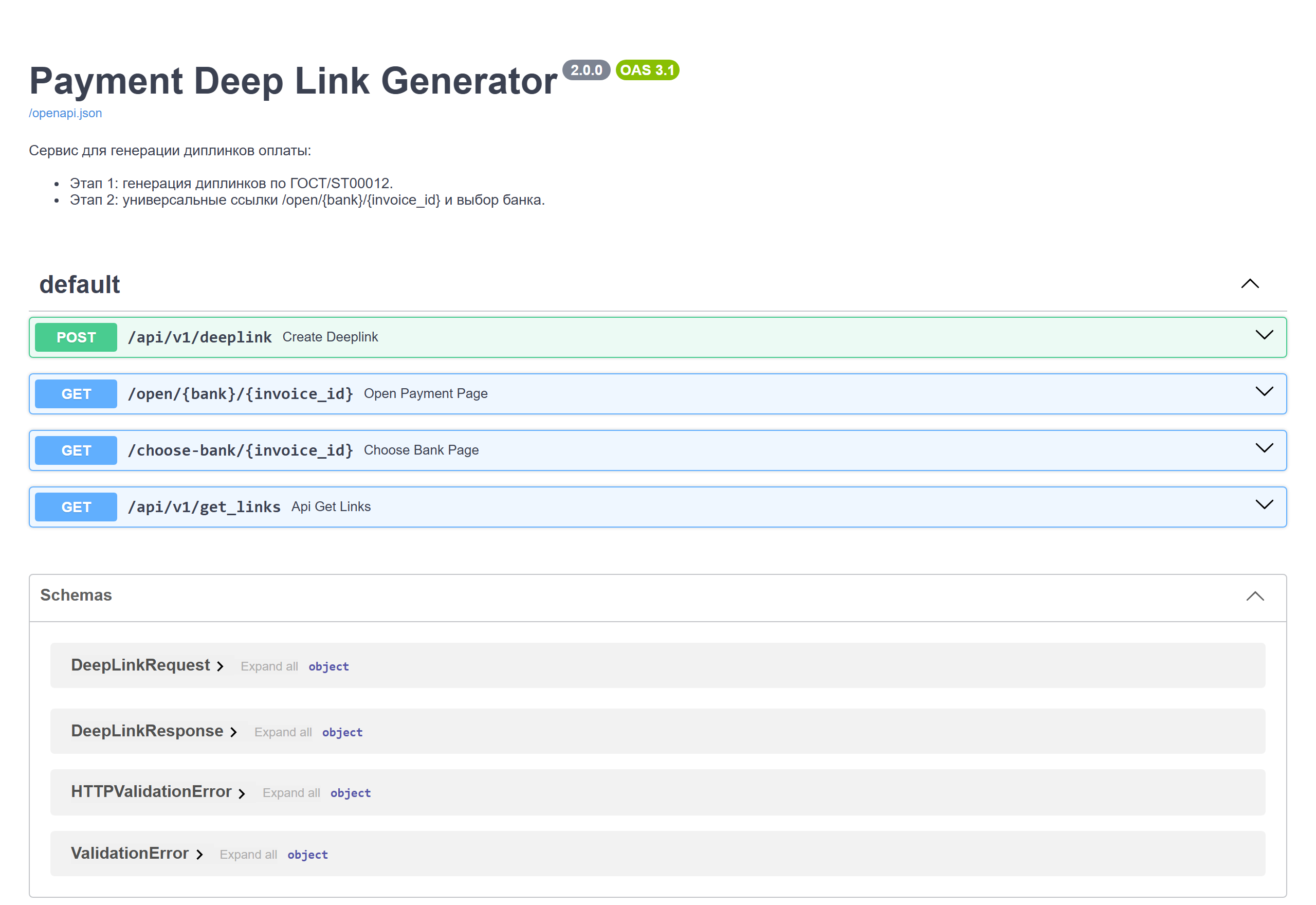This screenshot has width=1316, height=905.
Task: Click the Payment Deep Link Generator title
Action: click(x=293, y=81)
